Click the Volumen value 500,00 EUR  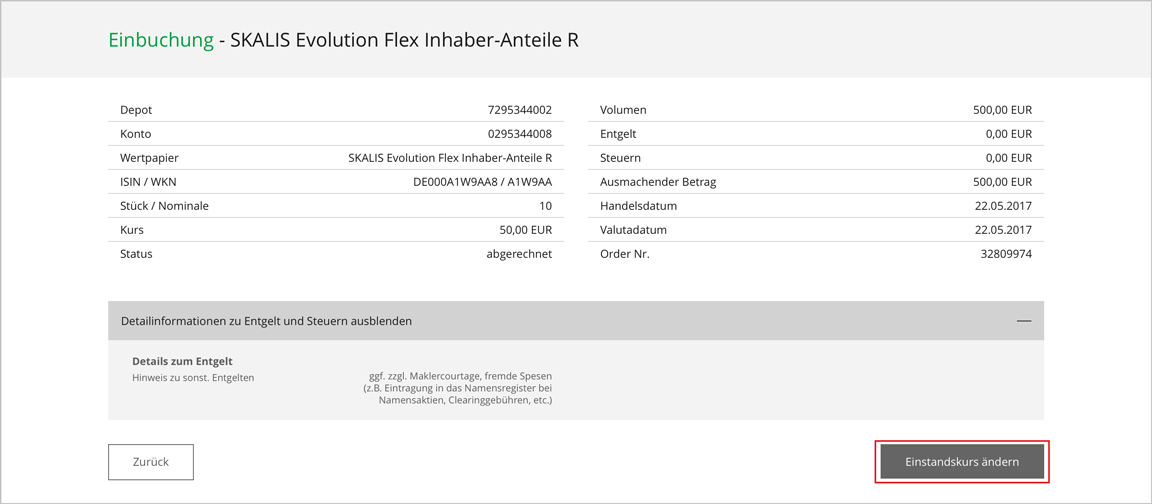(1003, 110)
